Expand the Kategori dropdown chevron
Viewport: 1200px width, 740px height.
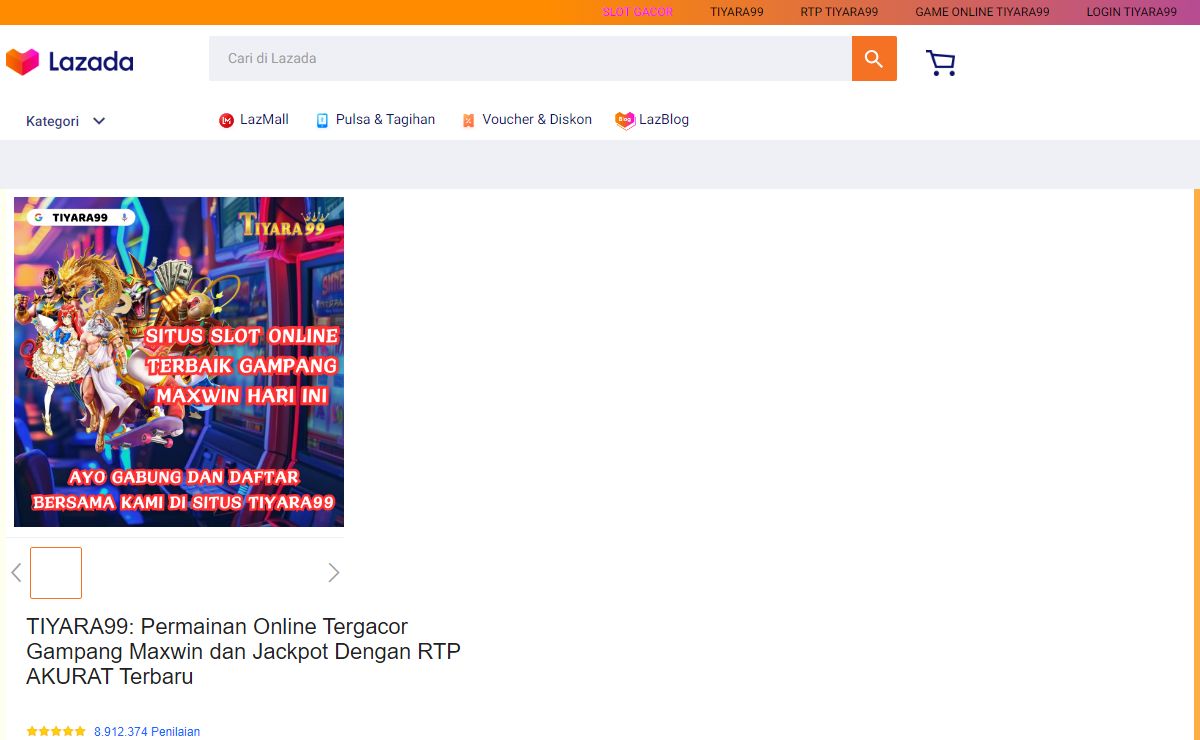pyautogui.click(x=99, y=121)
